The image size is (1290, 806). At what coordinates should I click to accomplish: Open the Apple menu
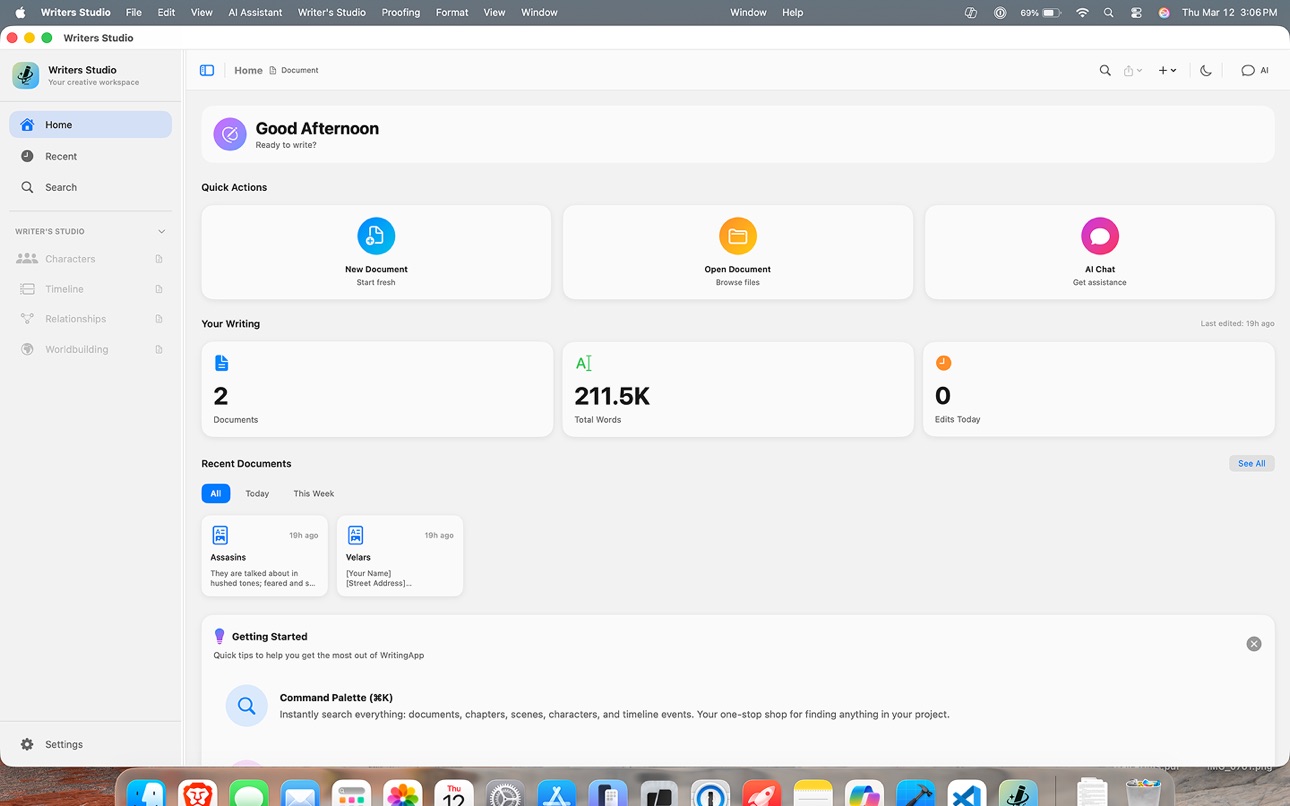20,12
